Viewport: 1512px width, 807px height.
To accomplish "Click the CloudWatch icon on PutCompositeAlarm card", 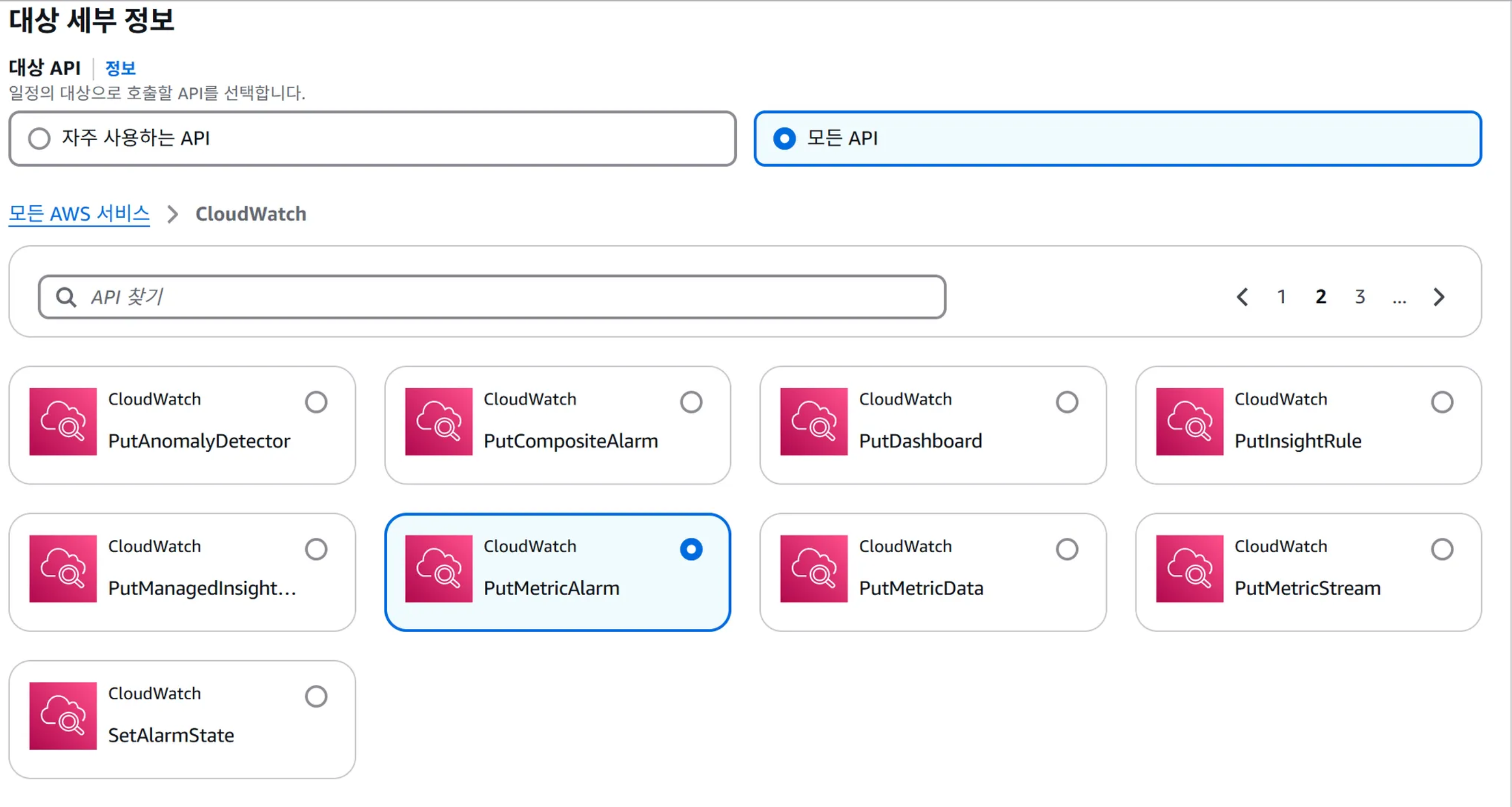I will [439, 421].
